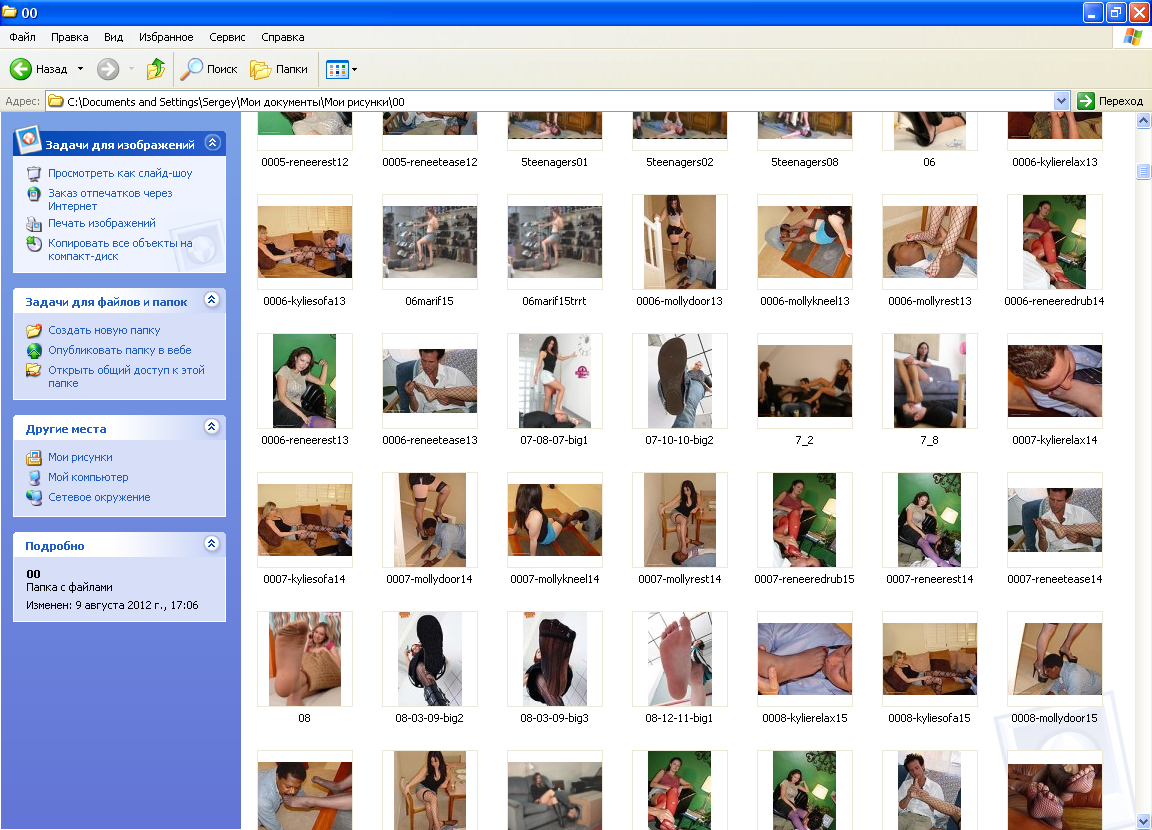Screen dimensions: 1152x830
Task: Select the file name 0007-reneerest14
Action: tap(929, 579)
